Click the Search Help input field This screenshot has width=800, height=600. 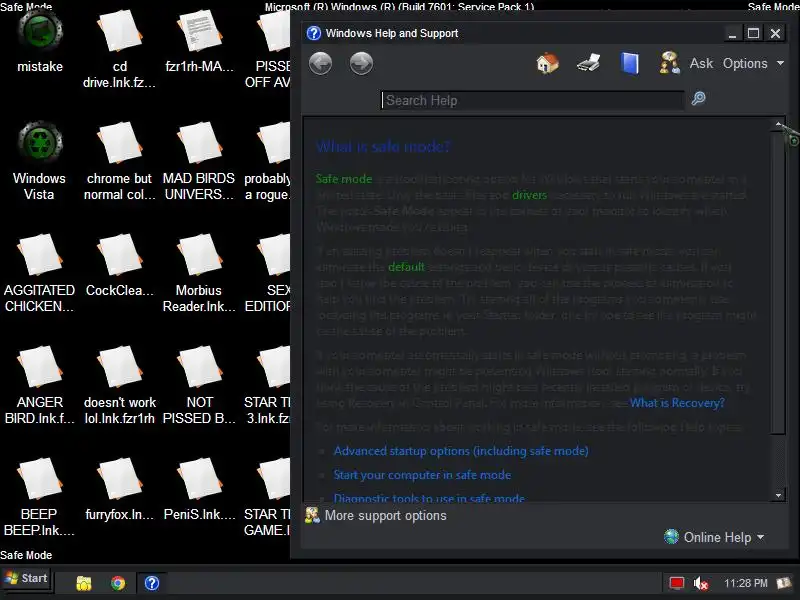click(532, 100)
